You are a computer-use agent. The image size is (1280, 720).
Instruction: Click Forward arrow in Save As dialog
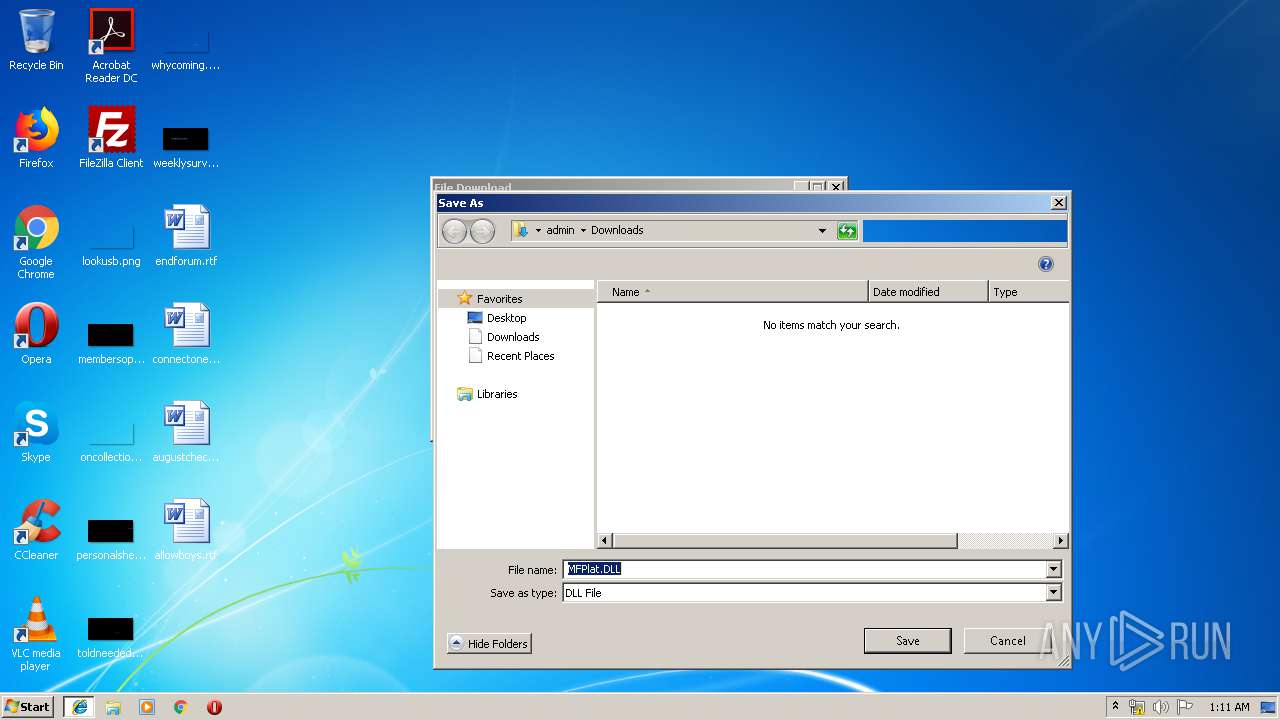[482, 231]
